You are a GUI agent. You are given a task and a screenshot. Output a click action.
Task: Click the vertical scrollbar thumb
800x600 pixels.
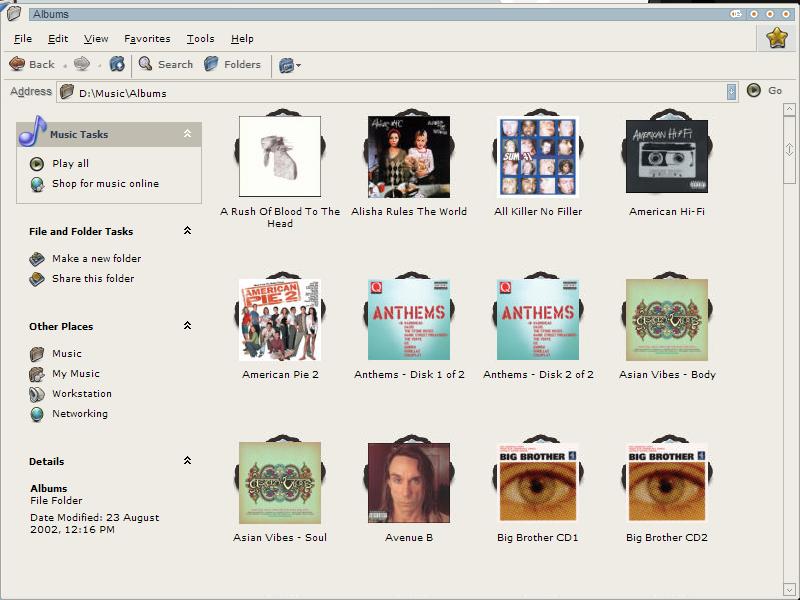tap(789, 149)
